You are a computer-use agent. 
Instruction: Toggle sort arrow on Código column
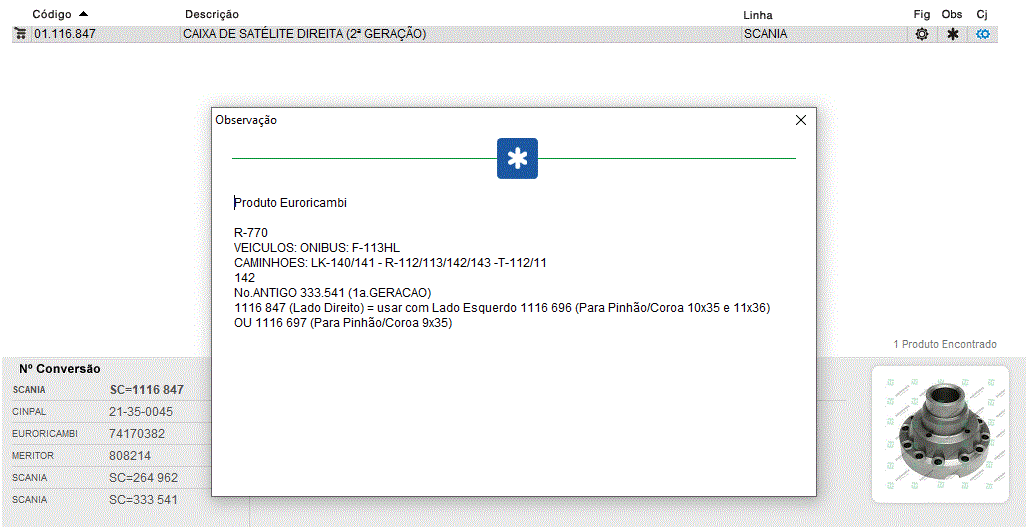pyautogui.click(x=83, y=14)
